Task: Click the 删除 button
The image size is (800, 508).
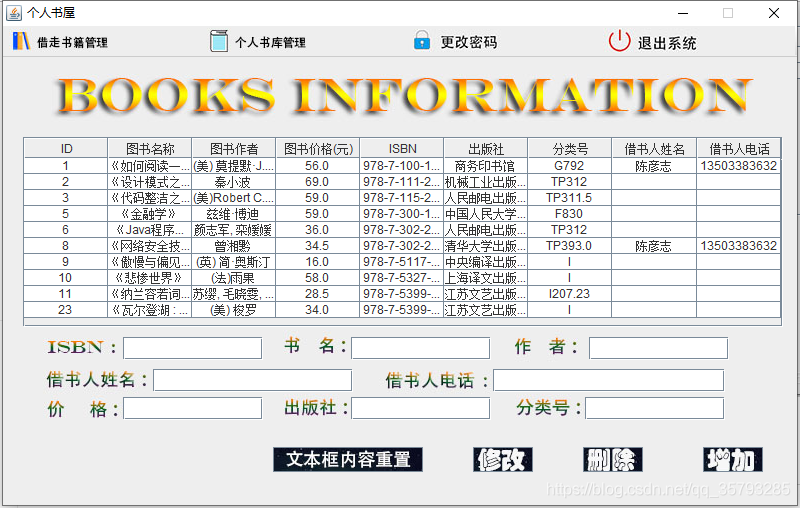Action: tap(613, 460)
